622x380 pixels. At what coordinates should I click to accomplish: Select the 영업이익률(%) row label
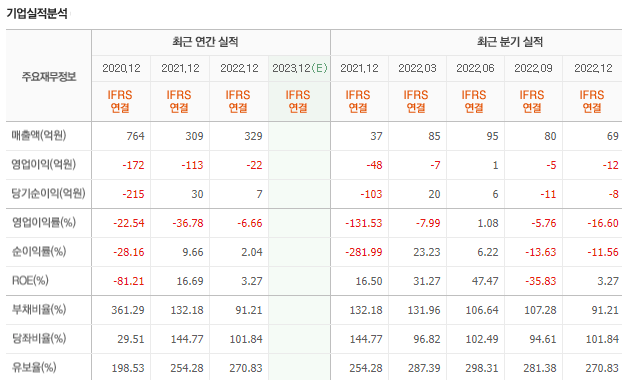coord(44,223)
